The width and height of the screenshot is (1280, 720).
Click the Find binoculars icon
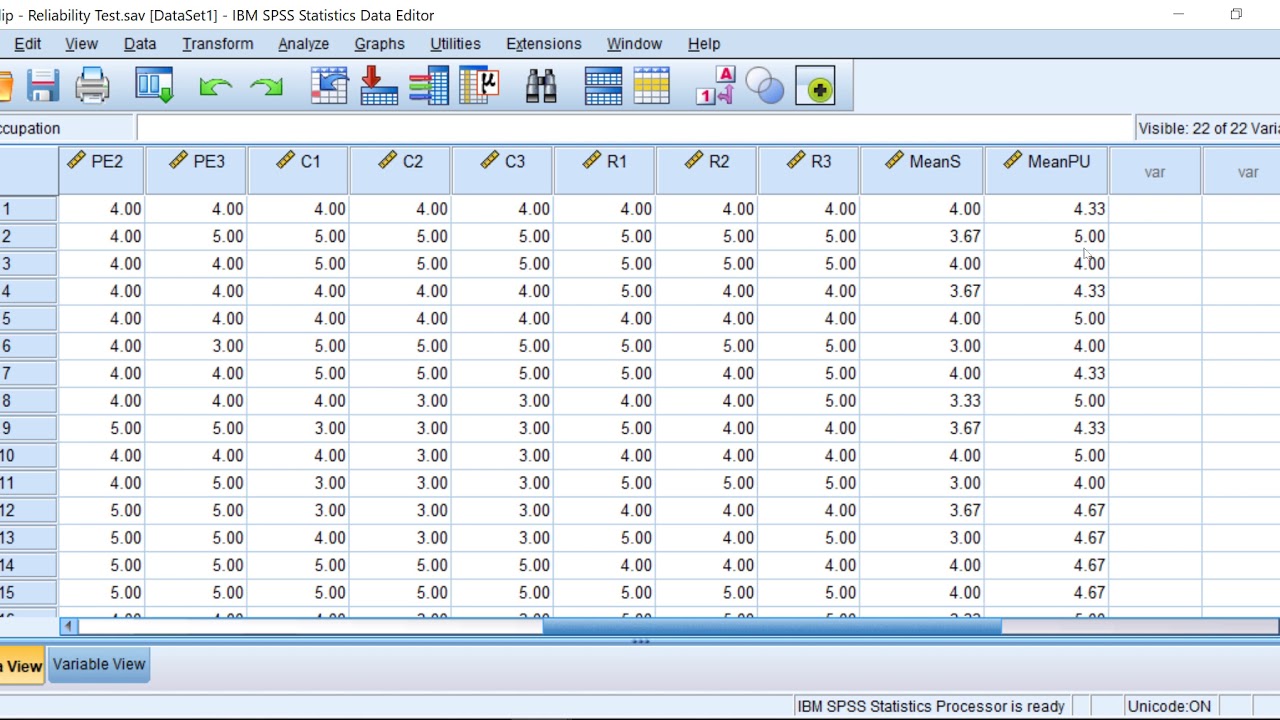(541, 86)
